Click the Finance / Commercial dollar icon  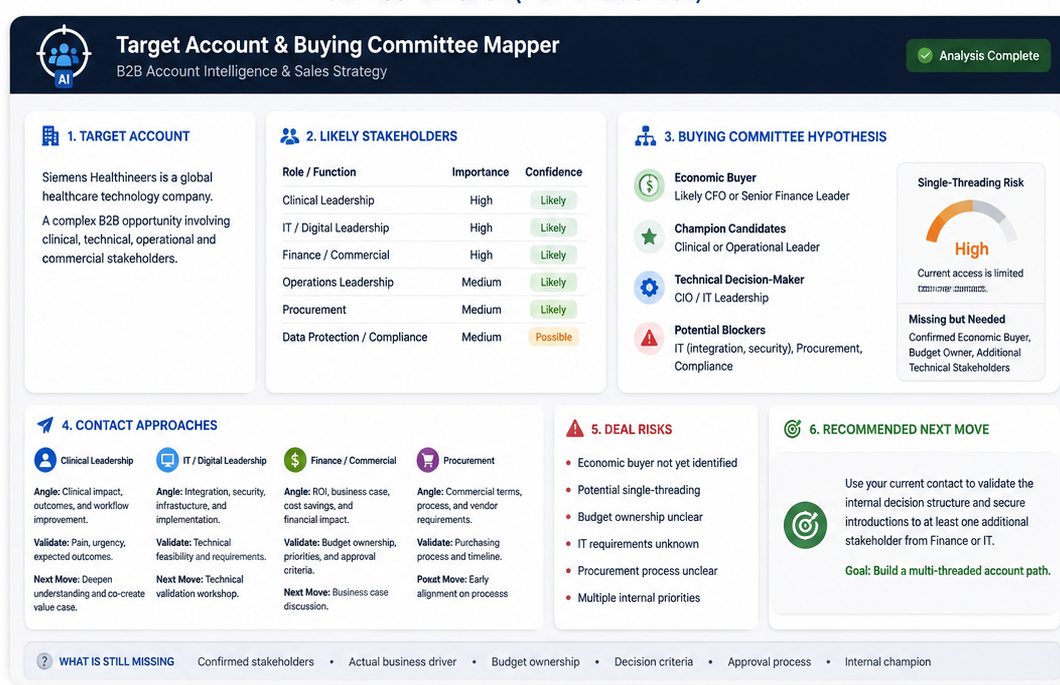click(x=295, y=460)
